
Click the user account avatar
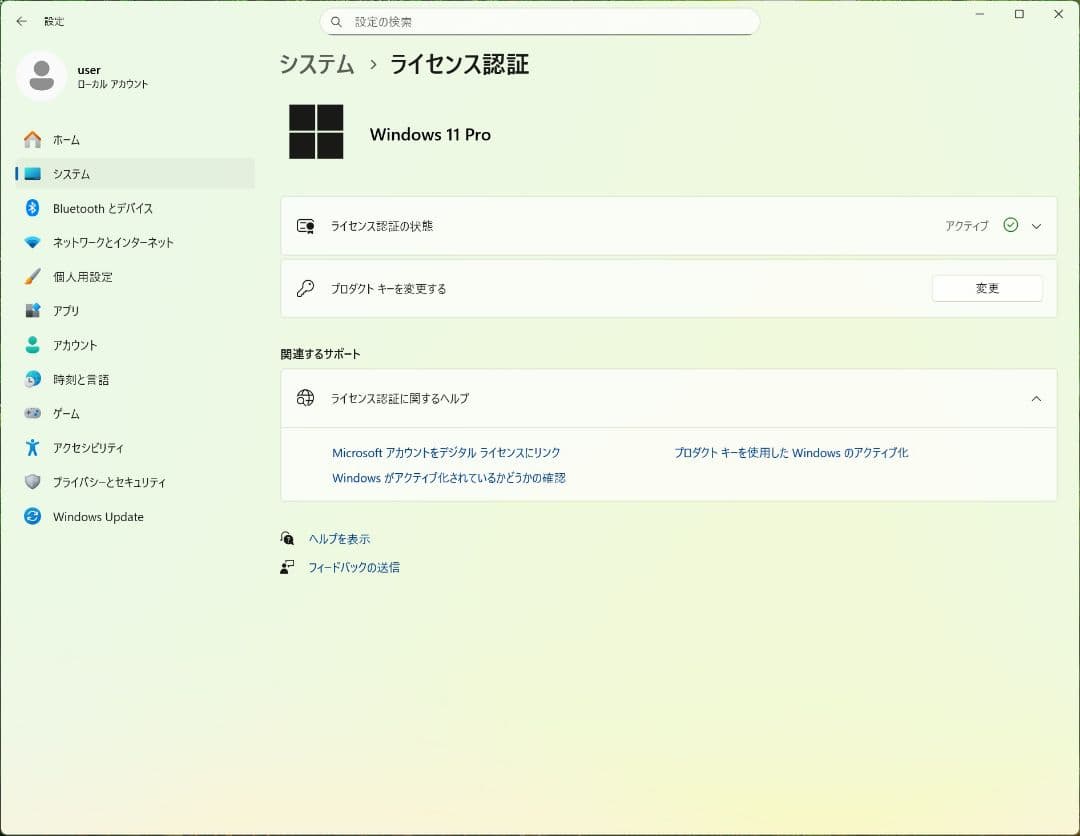point(42,76)
